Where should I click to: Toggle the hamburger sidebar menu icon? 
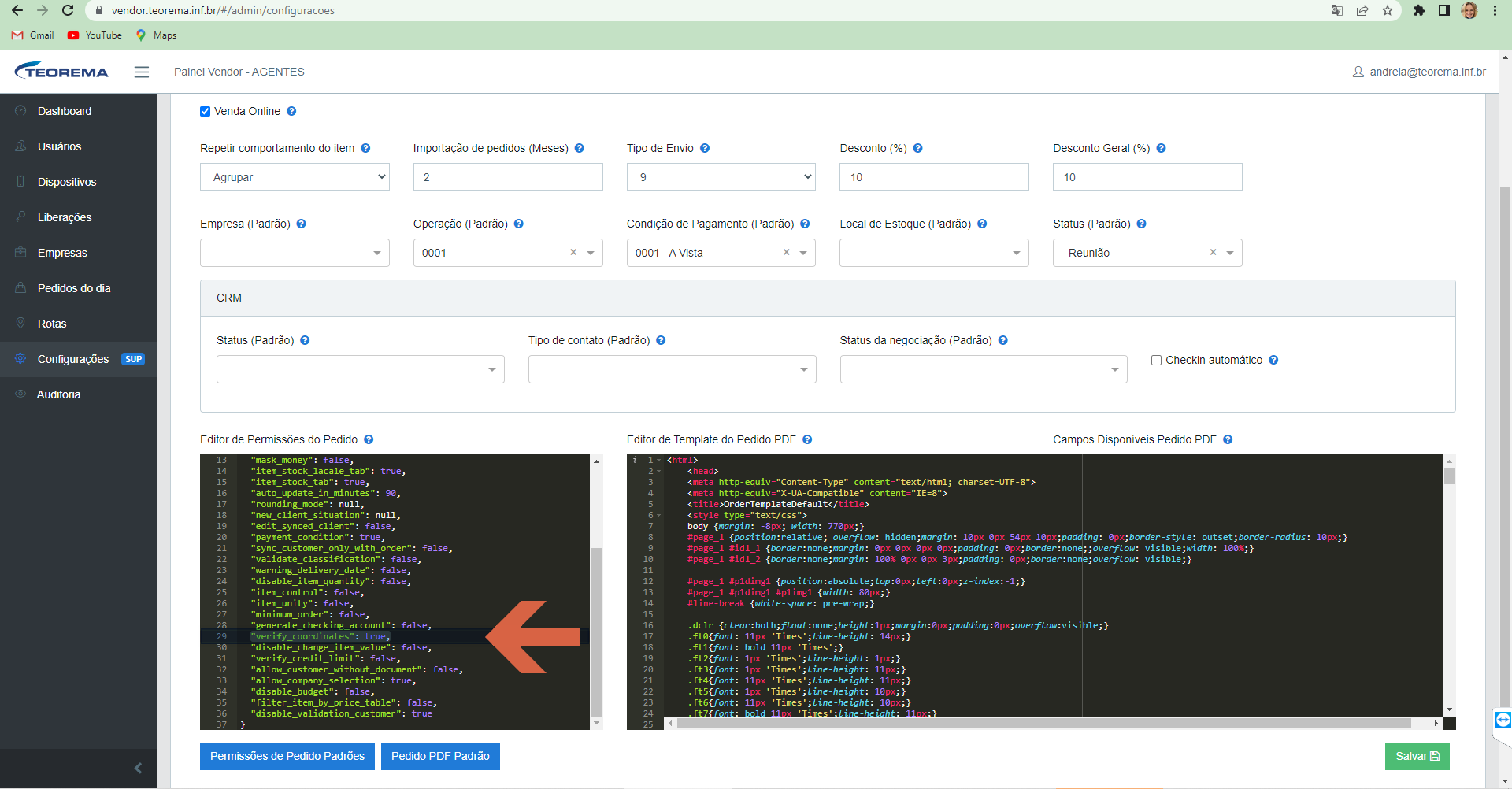click(142, 72)
